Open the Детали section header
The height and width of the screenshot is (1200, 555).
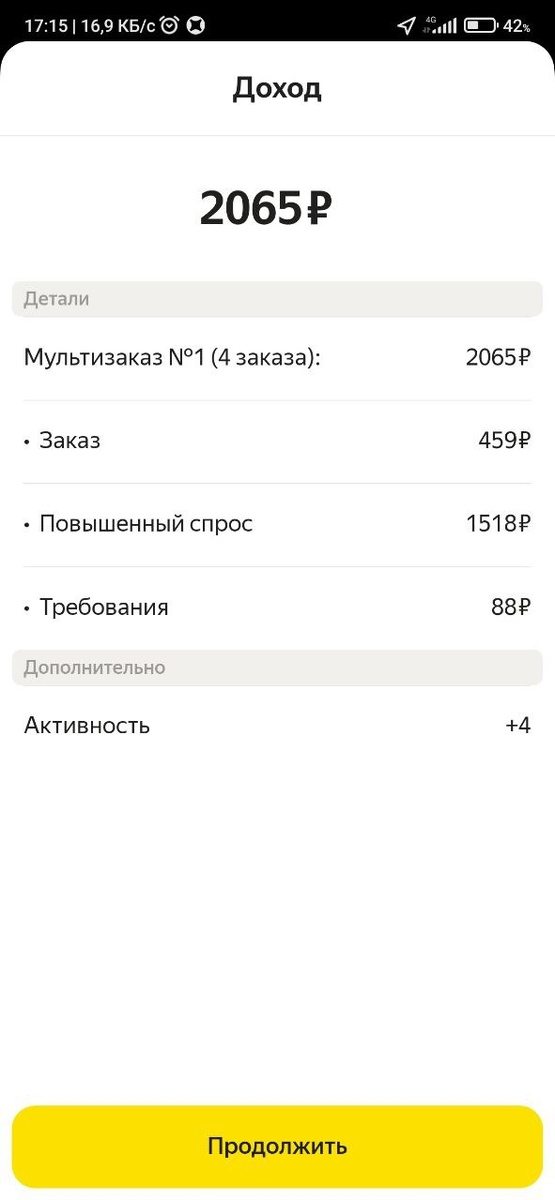click(277, 299)
